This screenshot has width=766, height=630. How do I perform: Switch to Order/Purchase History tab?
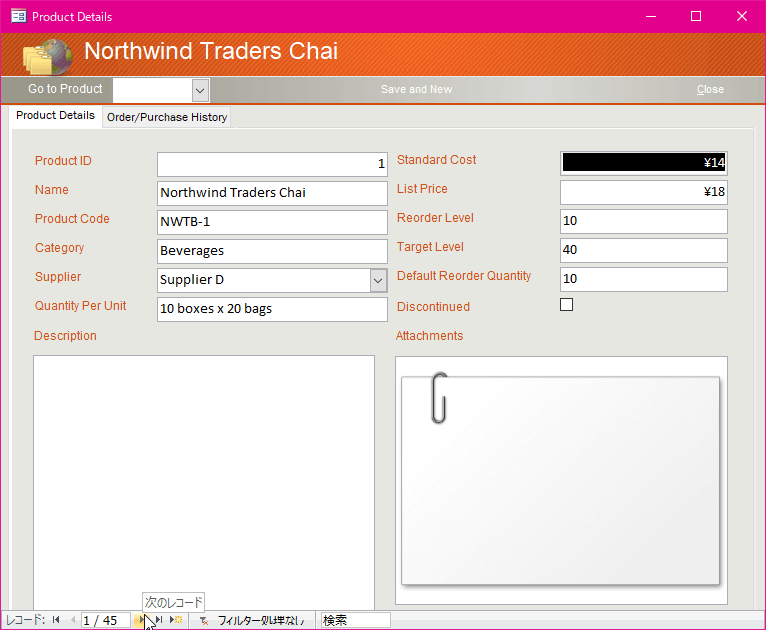[x=167, y=117]
